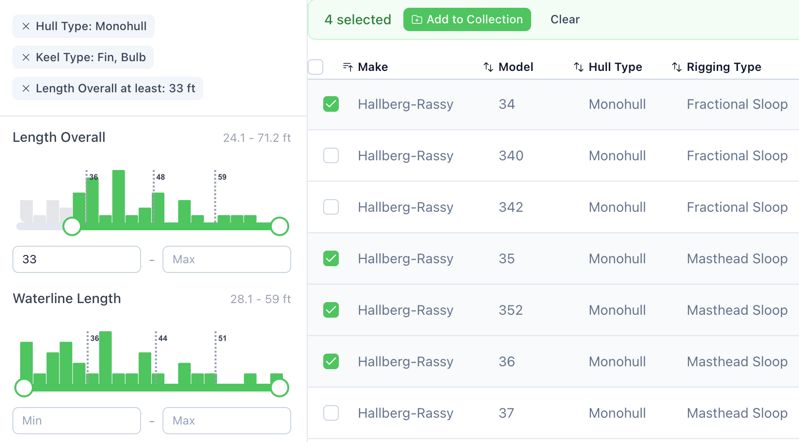Viewport: 799px width, 442px height.
Task: Check the Hallberg-Rassy 340 row
Action: pyautogui.click(x=331, y=156)
